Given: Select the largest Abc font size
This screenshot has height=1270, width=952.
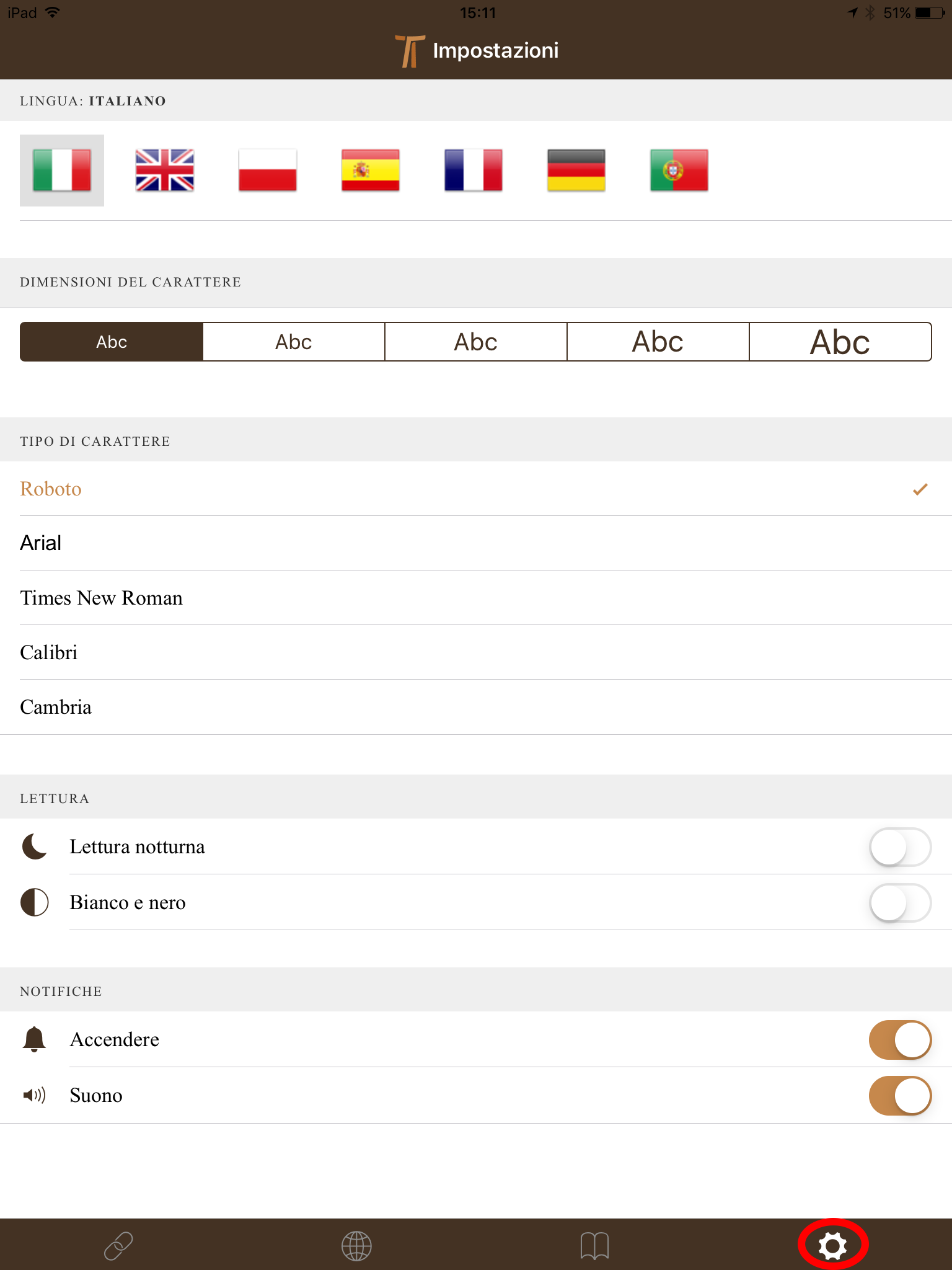Looking at the screenshot, I should click(840, 342).
